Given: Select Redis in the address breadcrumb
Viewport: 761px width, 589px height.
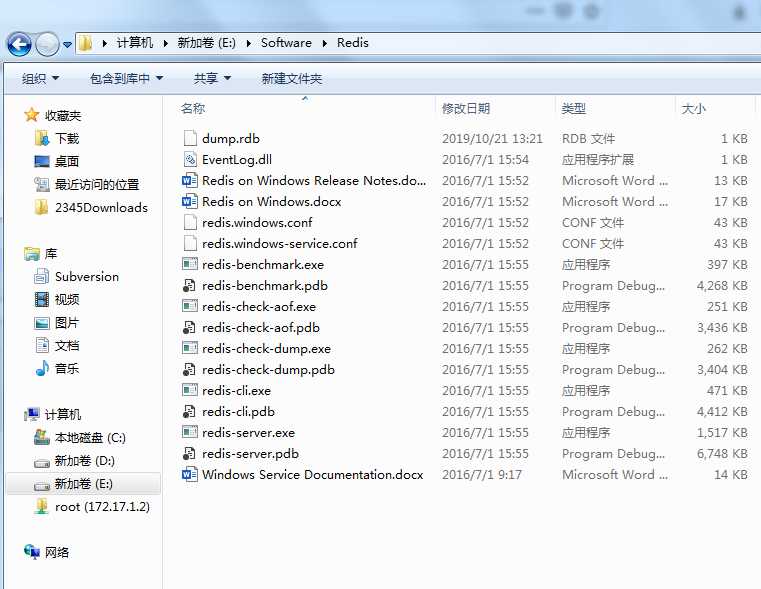Looking at the screenshot, I should pyautogui.click(x=353, y=43).
